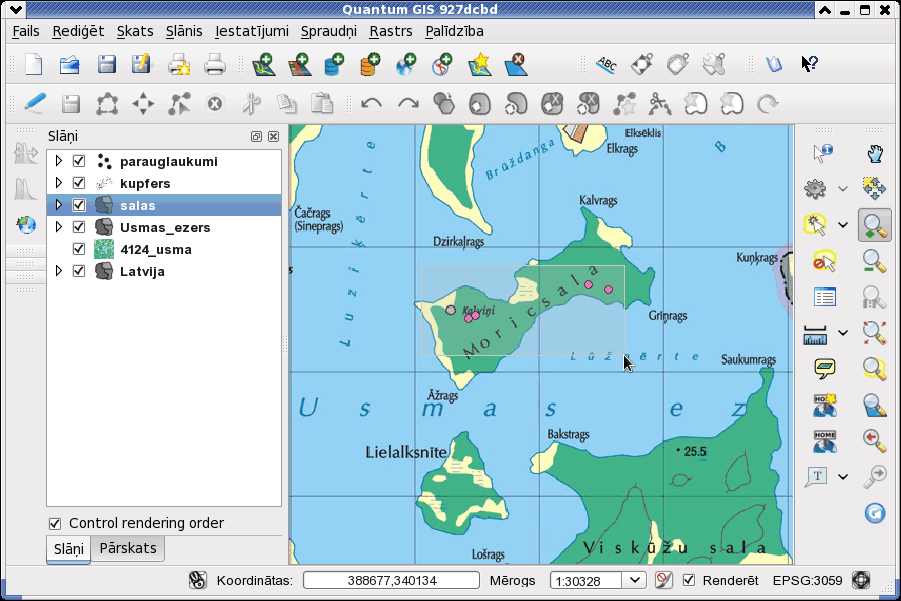The image size is (901, 601).
Task: Click the Koordinātas input field
Action: [x=391, y=580]
